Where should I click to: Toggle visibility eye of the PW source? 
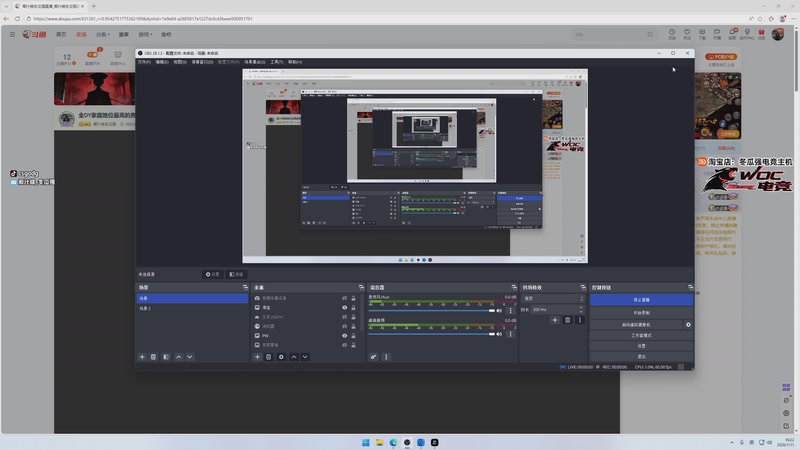344,336
